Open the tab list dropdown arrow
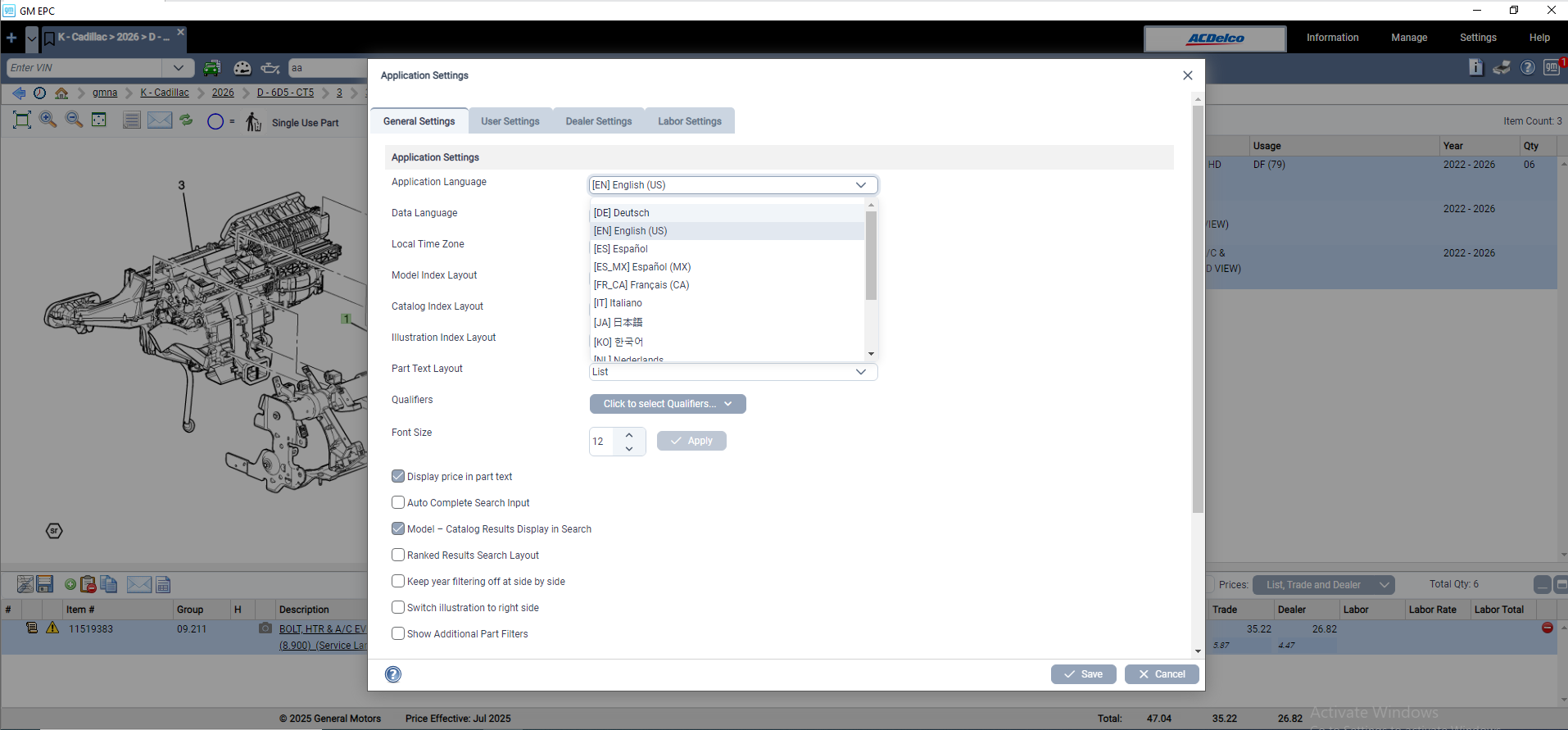This screenshot has width=1568, height=730. (32, 38)
